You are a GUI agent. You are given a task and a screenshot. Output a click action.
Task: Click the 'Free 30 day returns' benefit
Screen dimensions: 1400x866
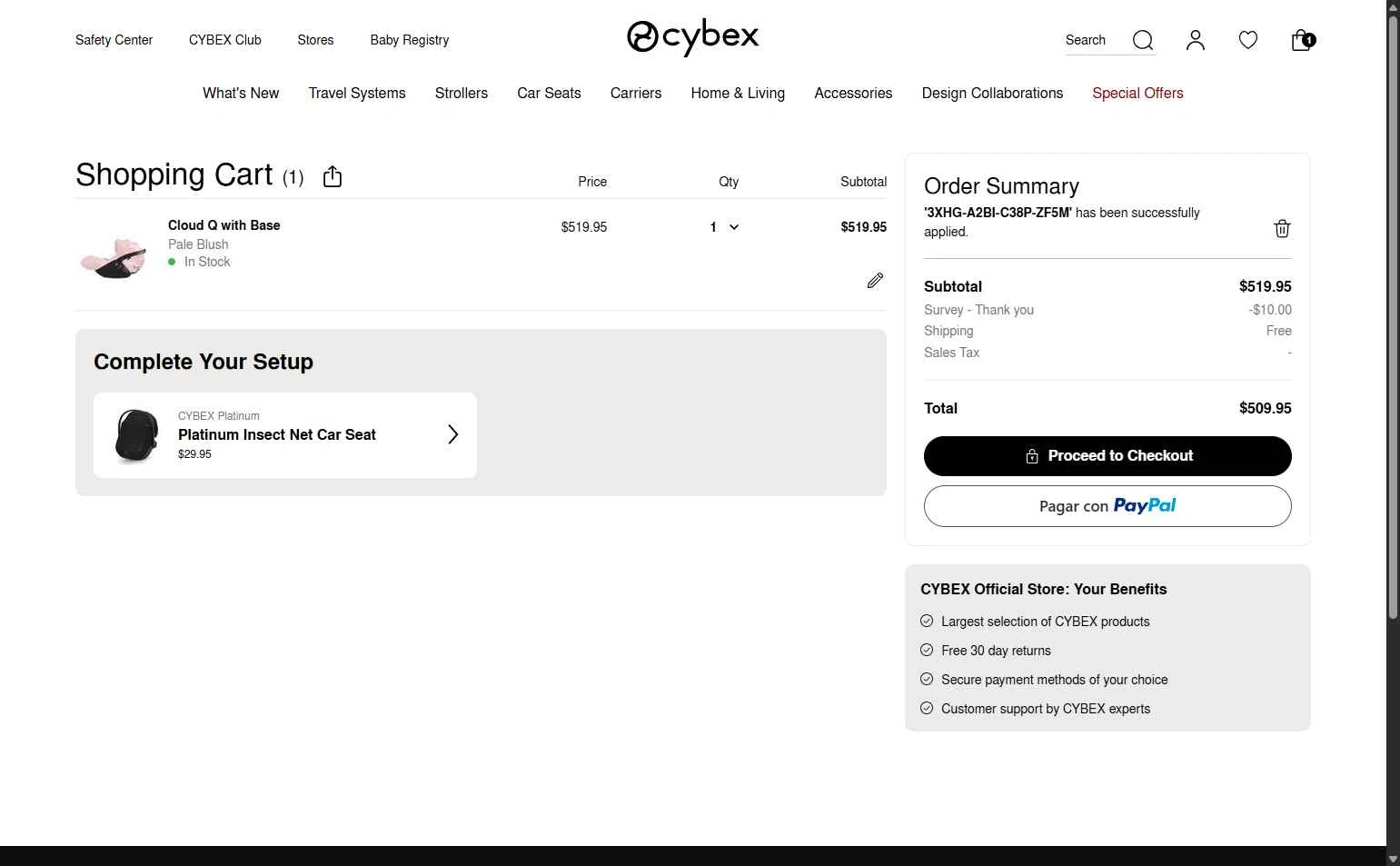(x=996, y=651)
